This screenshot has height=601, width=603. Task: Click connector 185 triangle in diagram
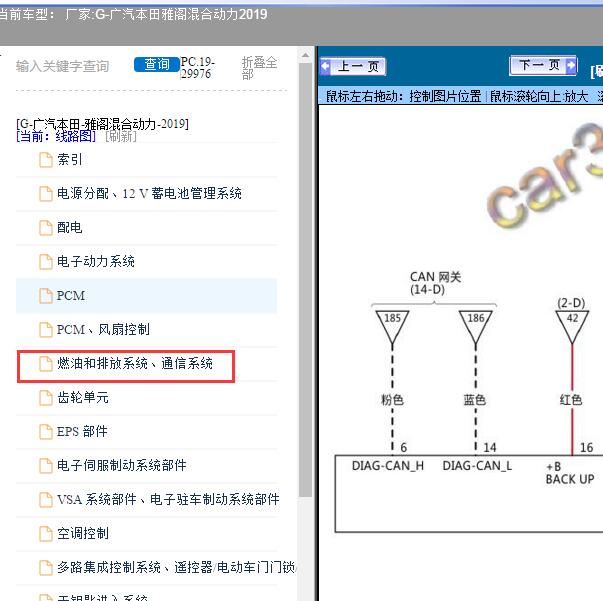392,326
